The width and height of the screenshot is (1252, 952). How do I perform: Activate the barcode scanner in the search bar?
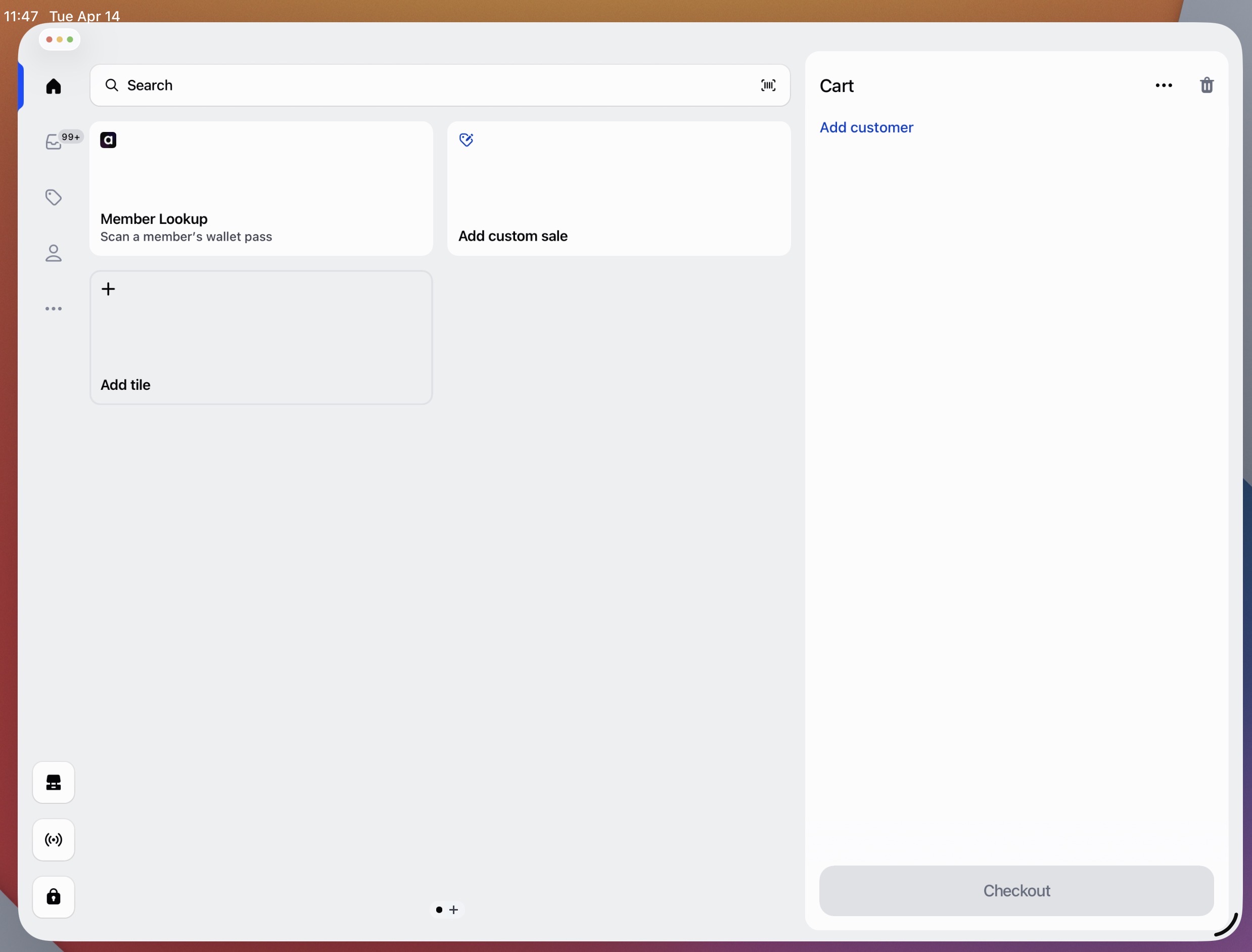(x=768, y=85)
